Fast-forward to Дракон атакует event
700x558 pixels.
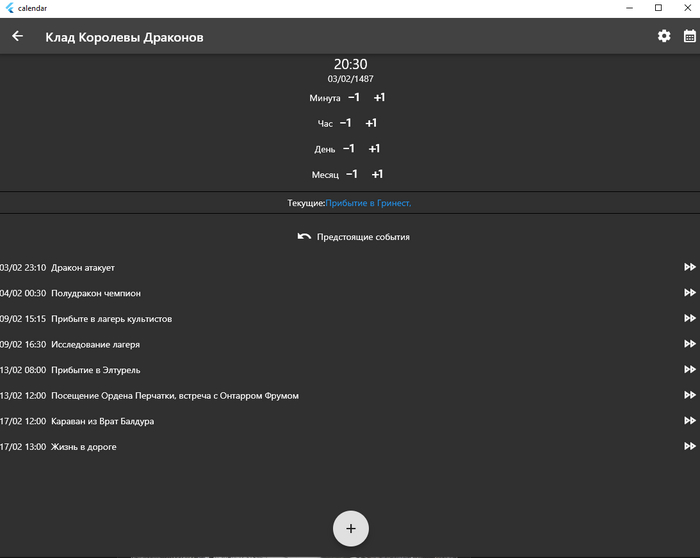tap(690, 267)
